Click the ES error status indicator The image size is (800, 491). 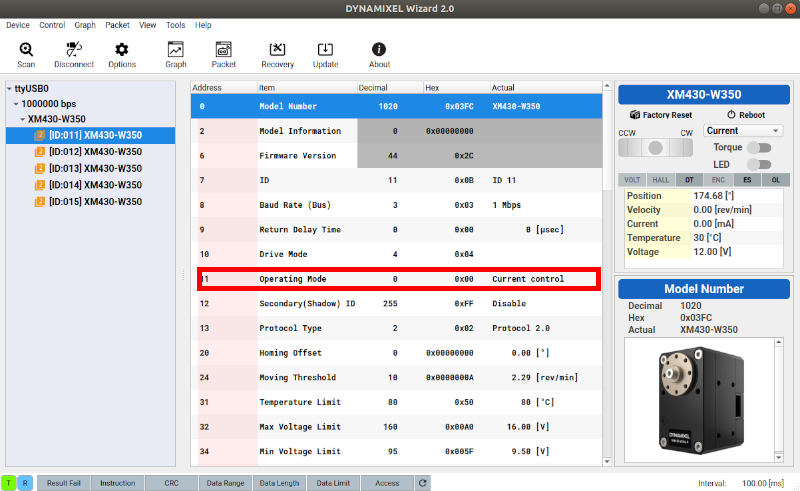747,180
